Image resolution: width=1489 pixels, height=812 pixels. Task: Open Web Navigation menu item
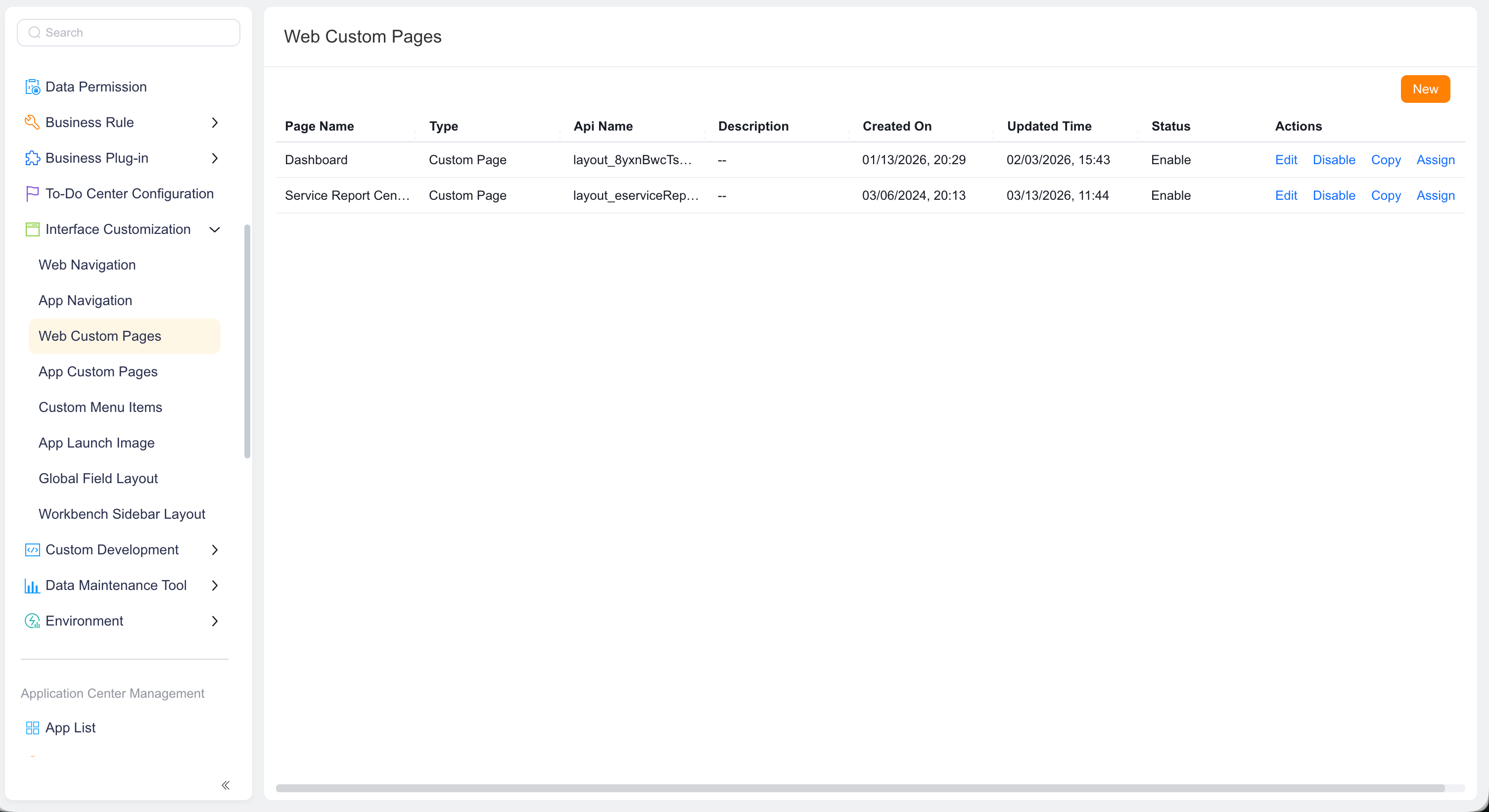coord(125,265)
